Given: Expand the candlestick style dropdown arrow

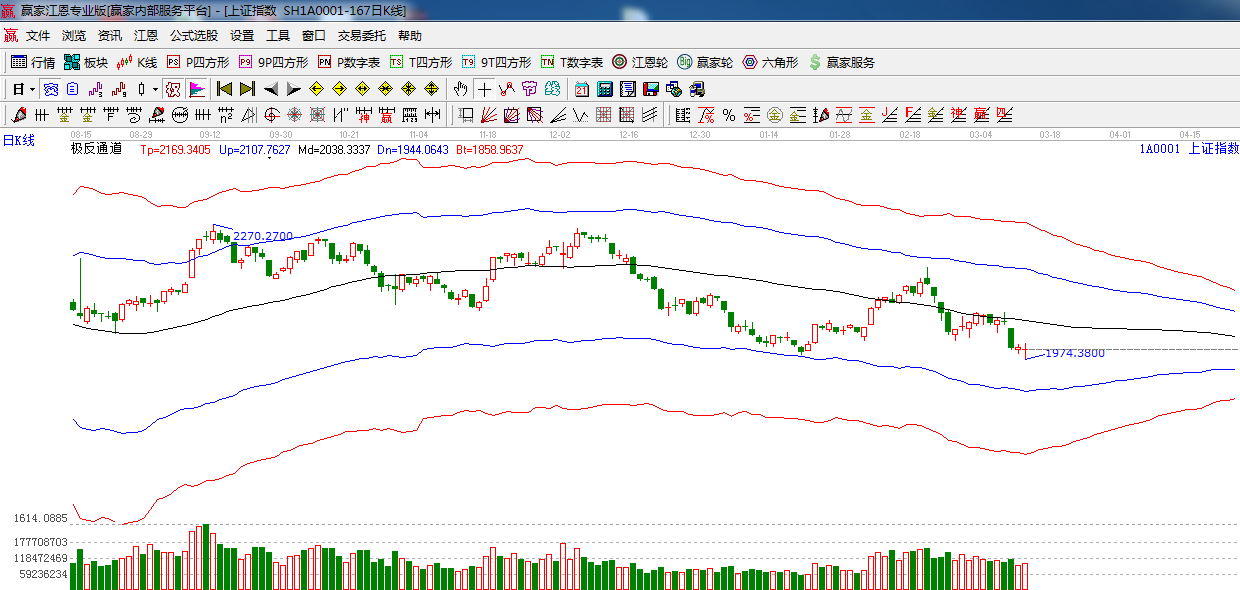Looking at the screenshot, I should (154, 89).
